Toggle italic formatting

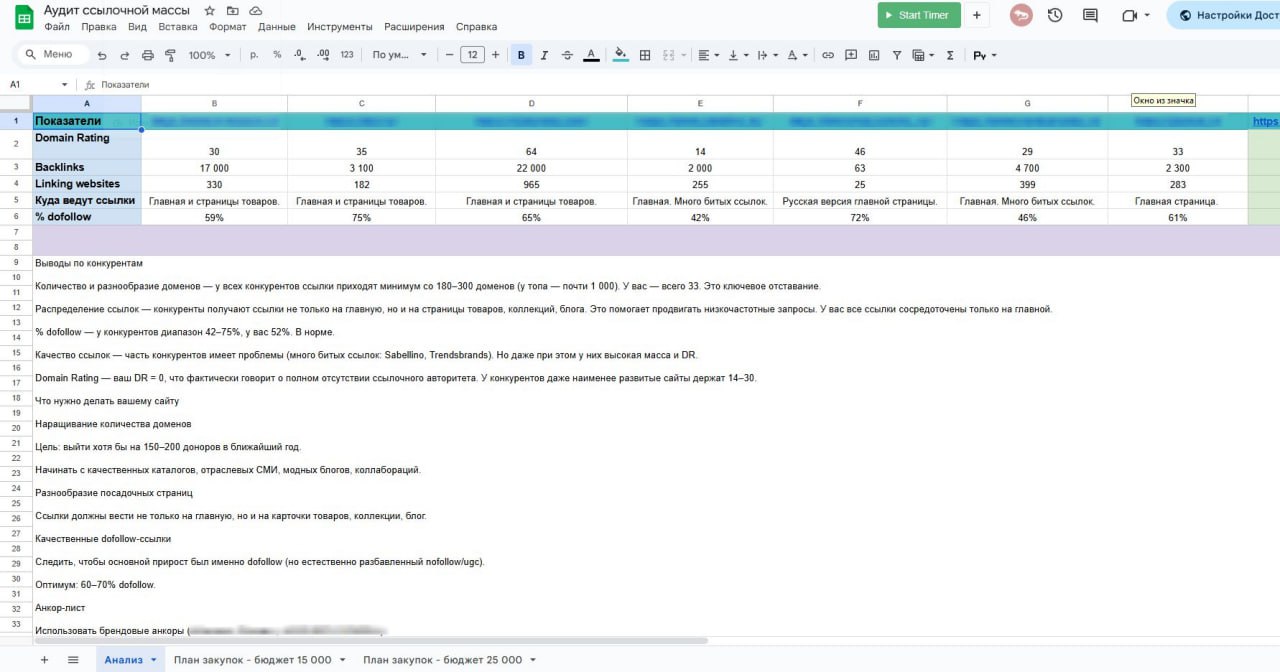pos(544,55)
